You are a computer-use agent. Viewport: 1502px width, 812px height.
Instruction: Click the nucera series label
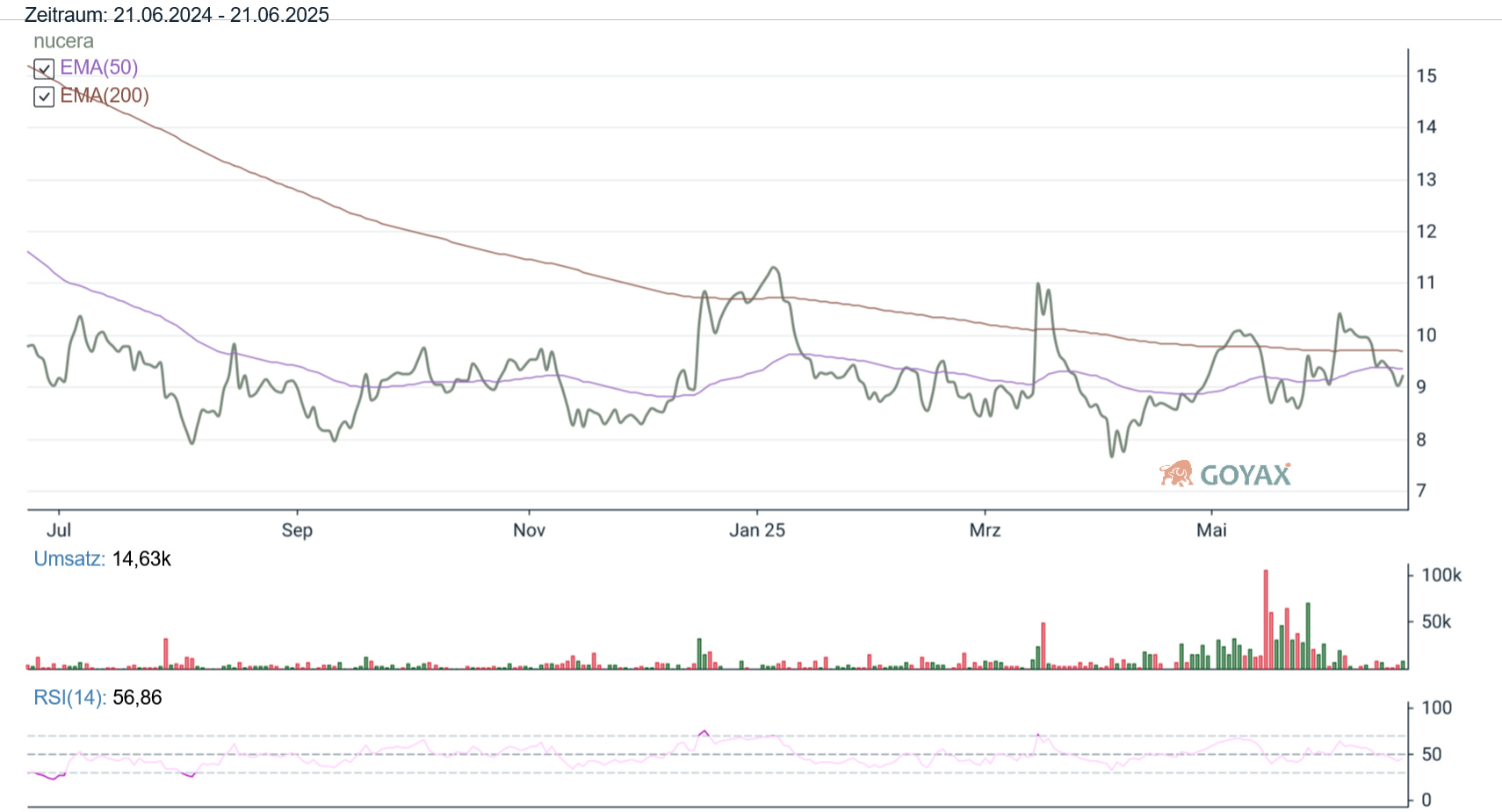(x=63, y=41)
